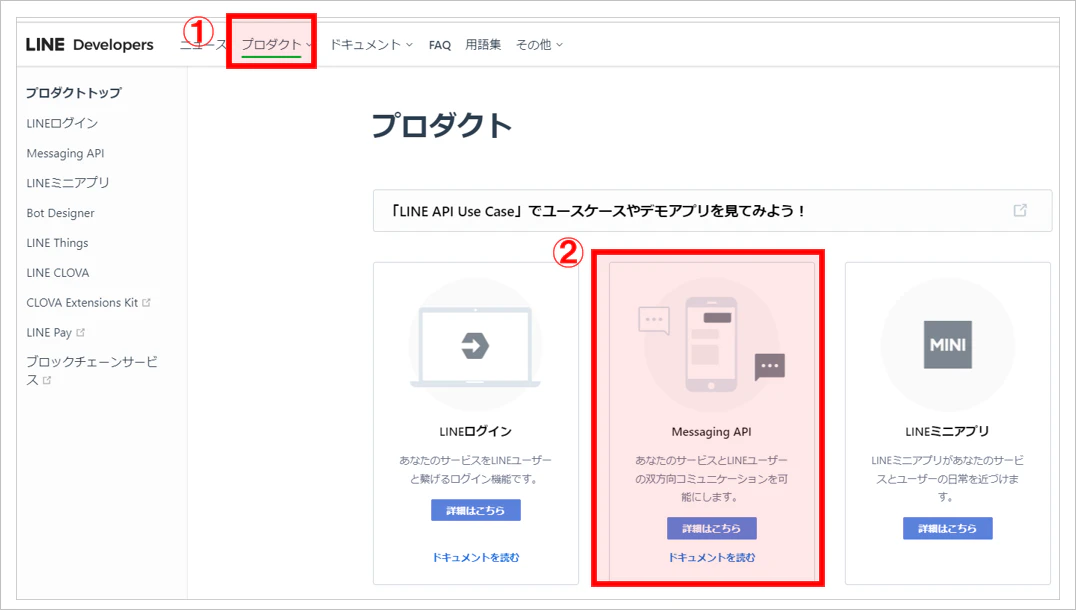Select LINEログイン in the sidebar
Viewport: 1076px width, 610px height.
[62, 123]
